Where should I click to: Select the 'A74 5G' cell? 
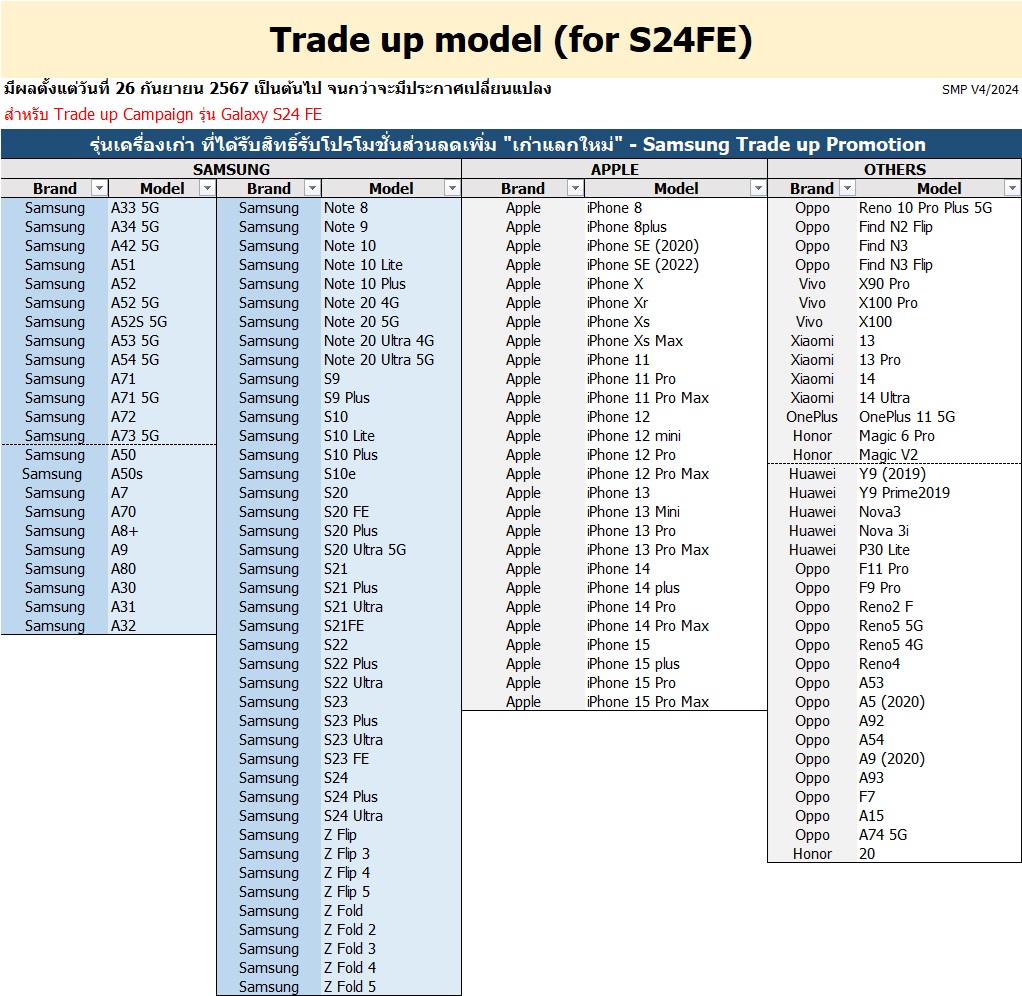(x=939, y=834)
